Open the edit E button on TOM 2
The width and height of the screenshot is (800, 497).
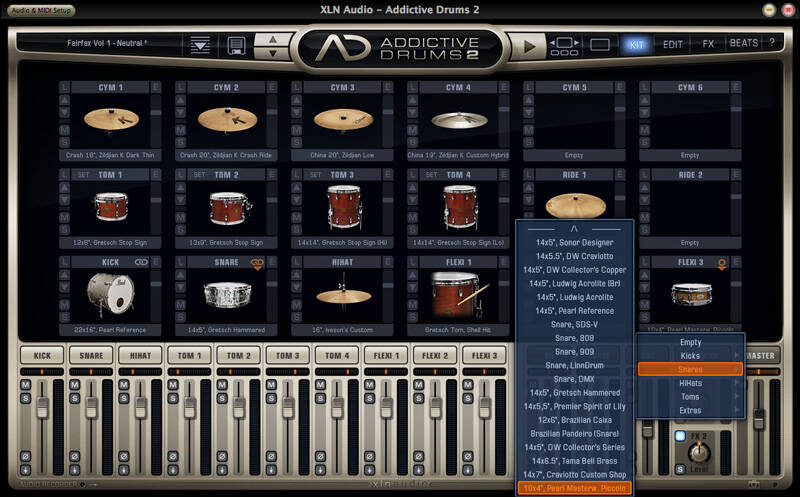point(272,175)
